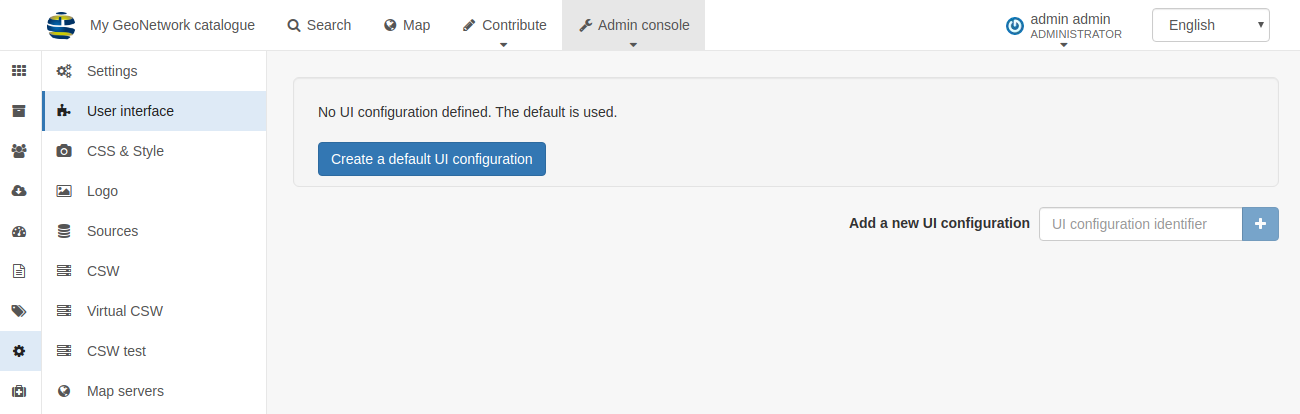Open the document reports sidebar icon
This screenshot has height=414, width=1300.
pos(19,271)
